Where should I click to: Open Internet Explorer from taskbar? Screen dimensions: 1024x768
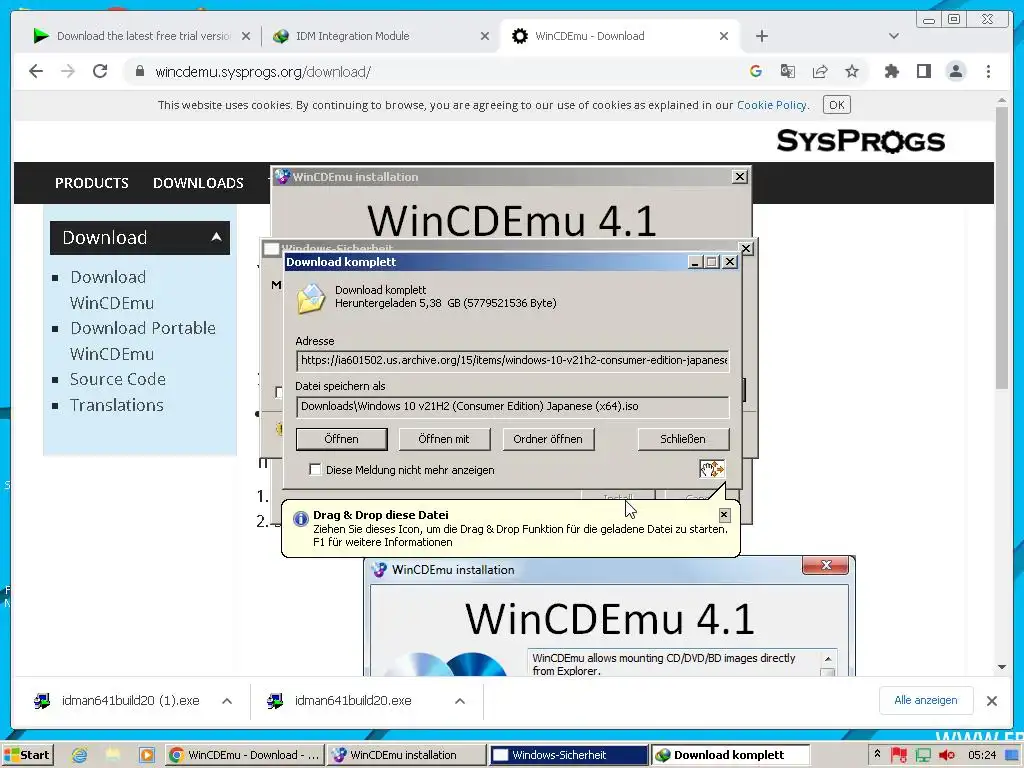(80, 755)
